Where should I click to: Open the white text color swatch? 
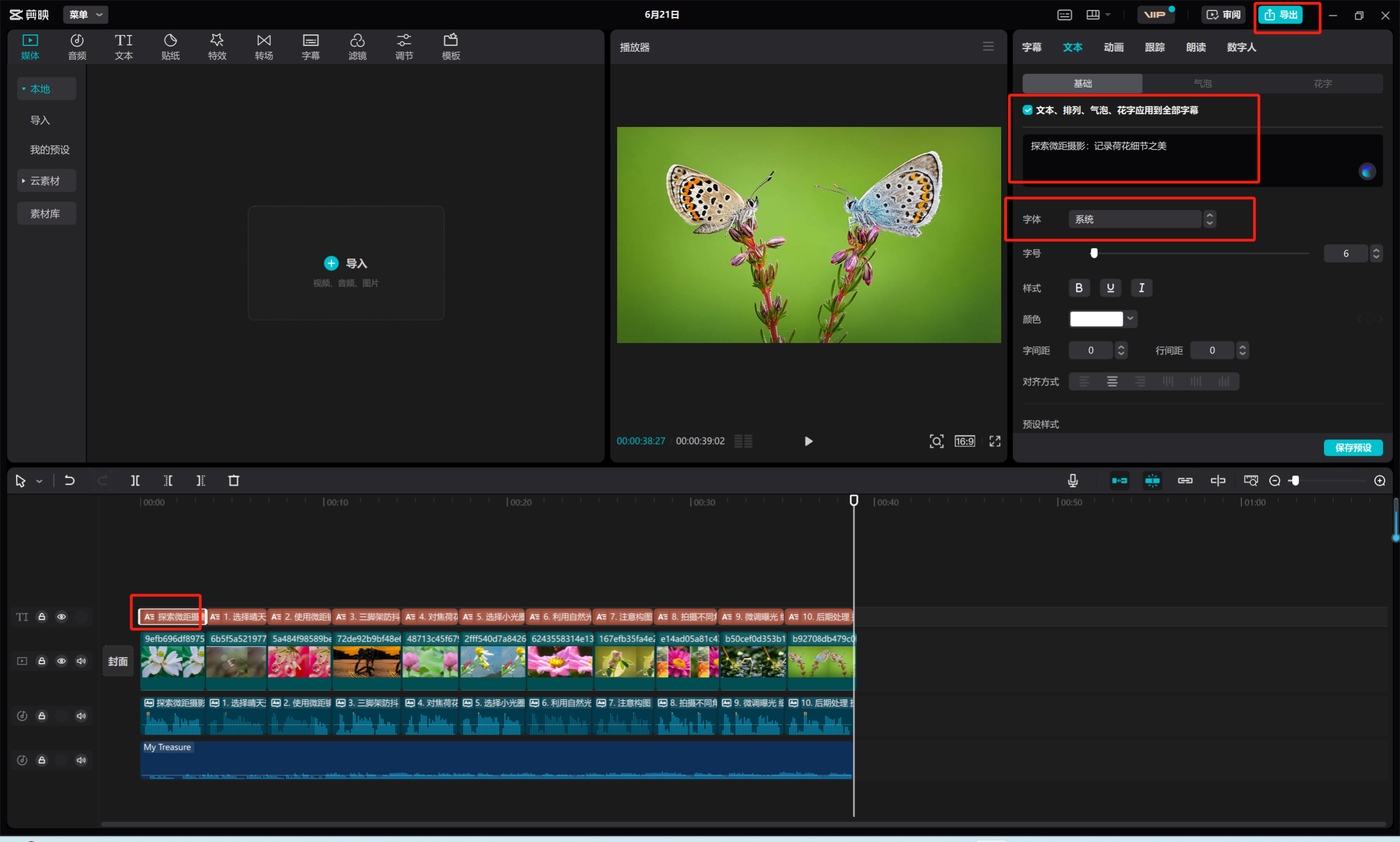click(x=1096, y=319)
